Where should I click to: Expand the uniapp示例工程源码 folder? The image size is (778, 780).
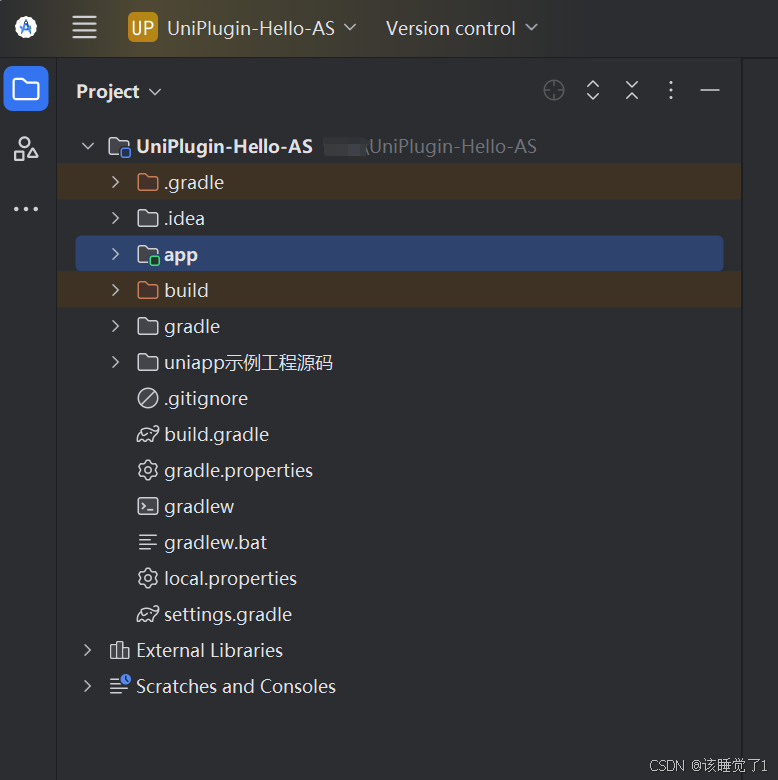coord(115,362)
